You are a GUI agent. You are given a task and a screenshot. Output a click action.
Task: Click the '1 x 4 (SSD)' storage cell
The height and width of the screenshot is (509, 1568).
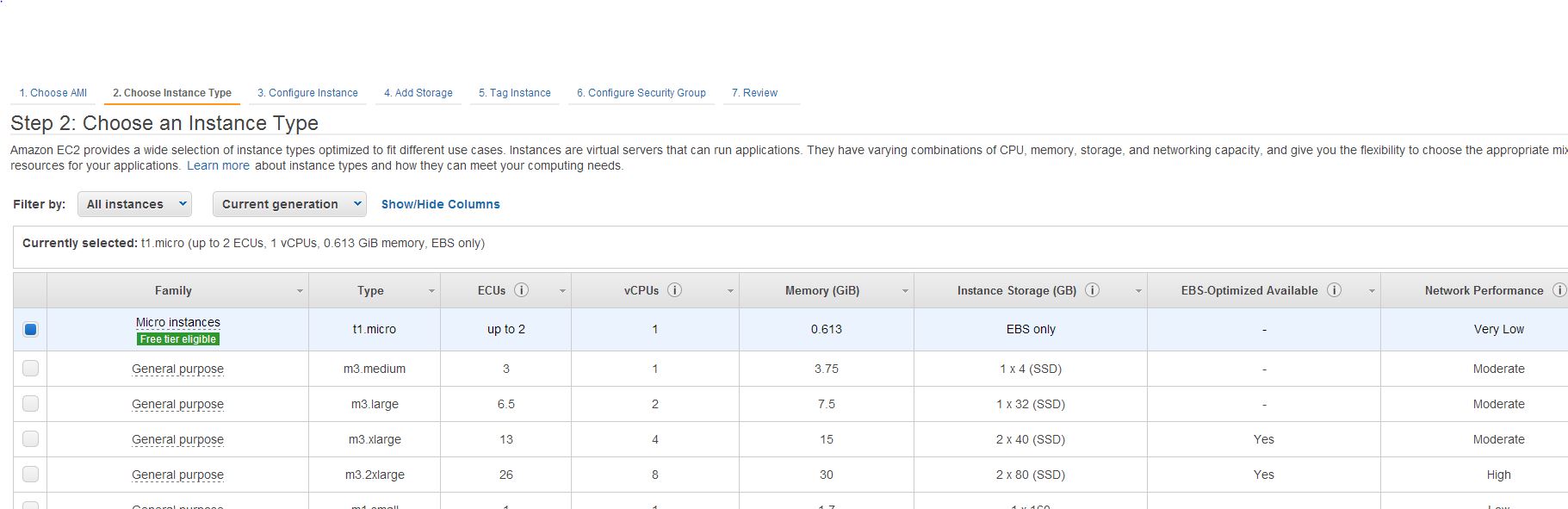click(x=1031, y=369)
